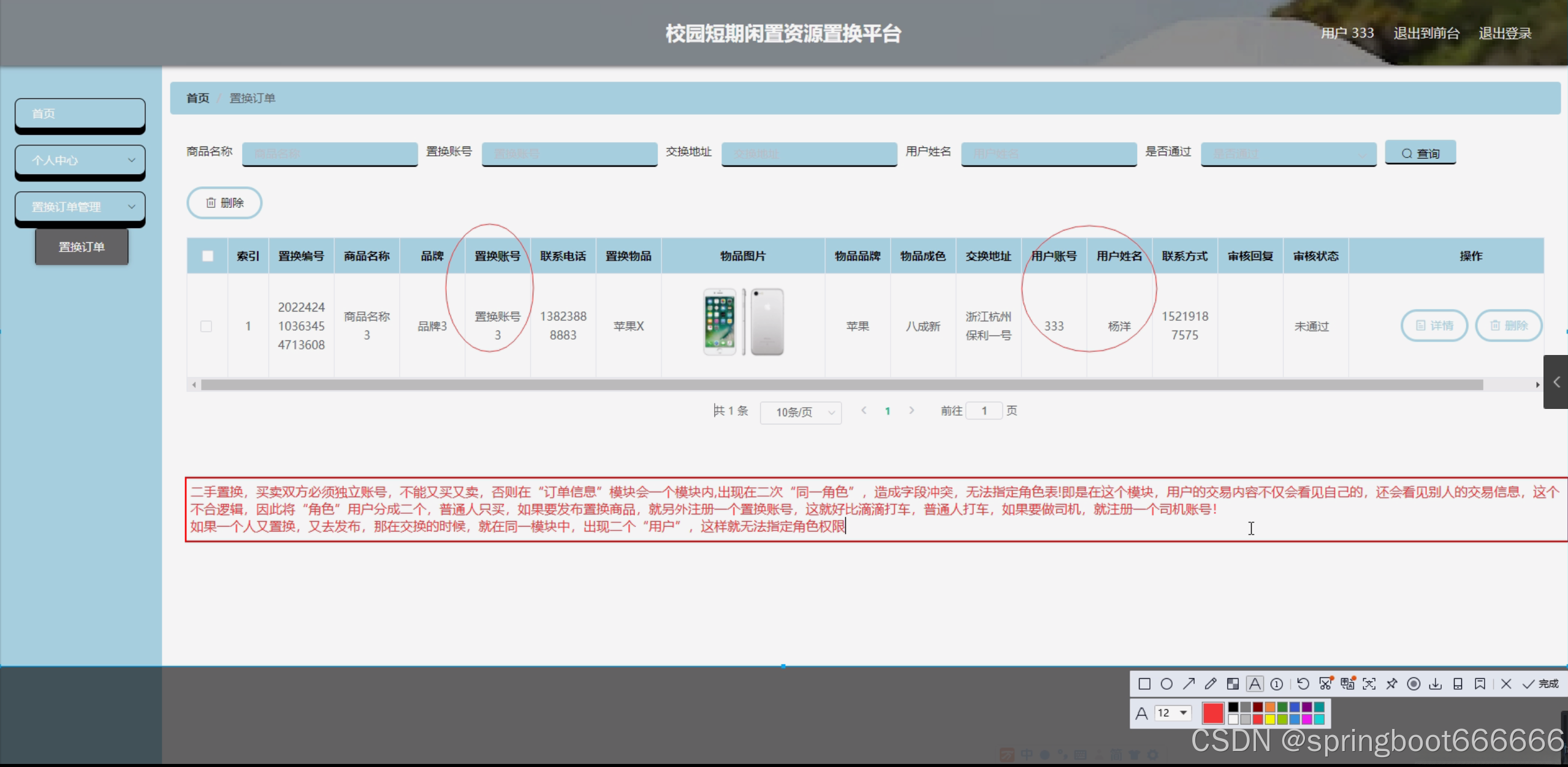The image size is (1568, 767).
Task: Check the row 1 checkbox
Action: 206,326
